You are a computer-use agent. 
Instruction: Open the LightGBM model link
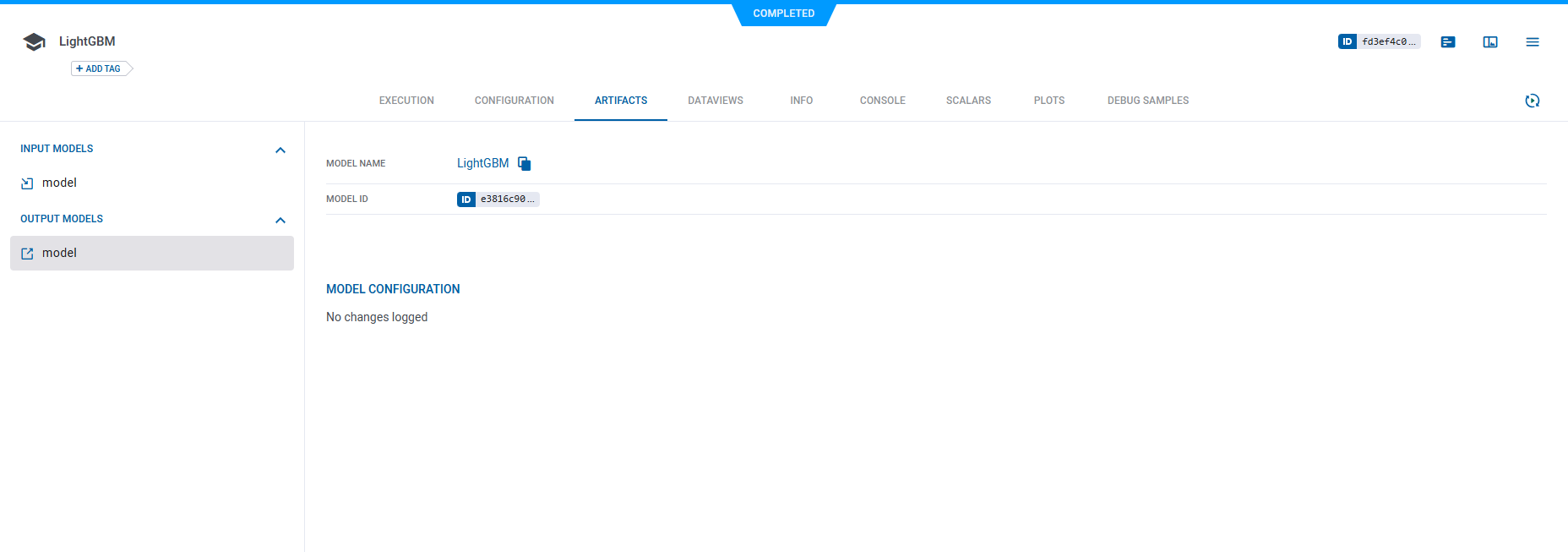point(482,163)
